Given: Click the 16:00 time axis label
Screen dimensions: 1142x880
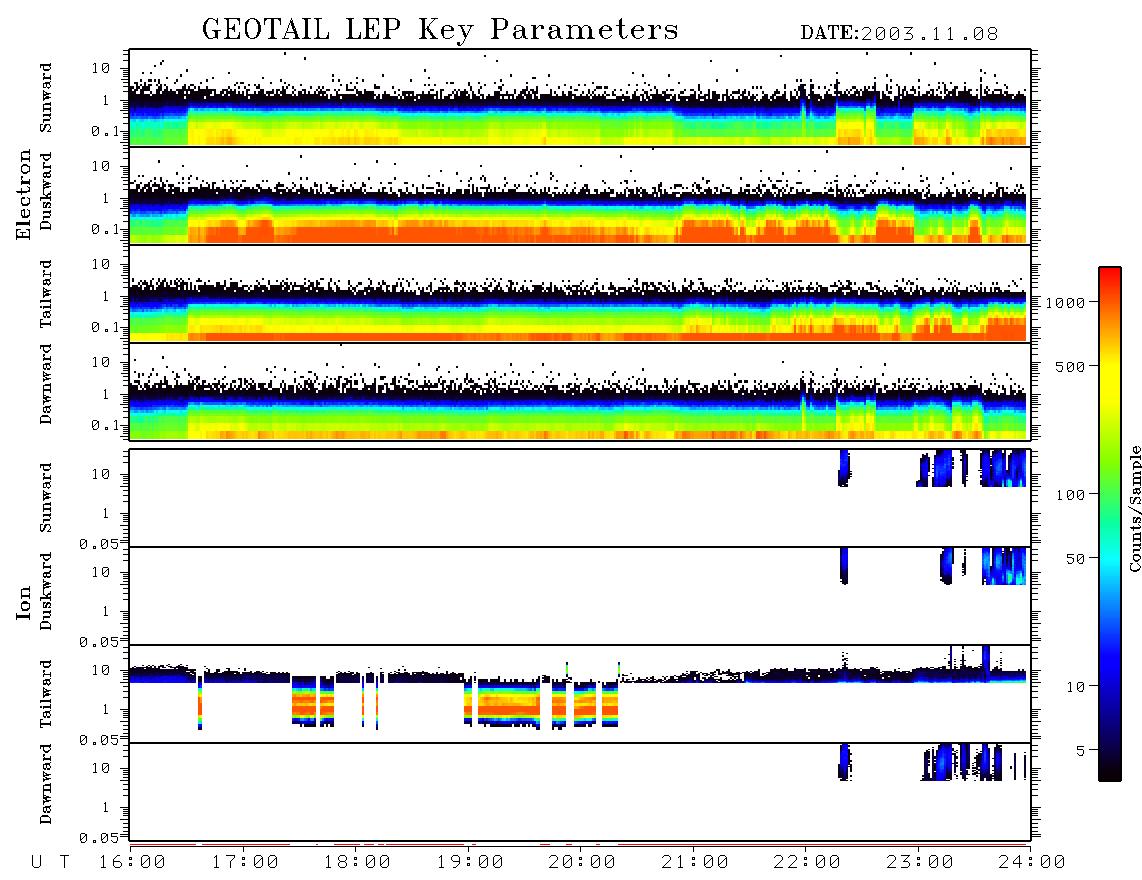Looking at the screenshot, I should click(133, 863).
